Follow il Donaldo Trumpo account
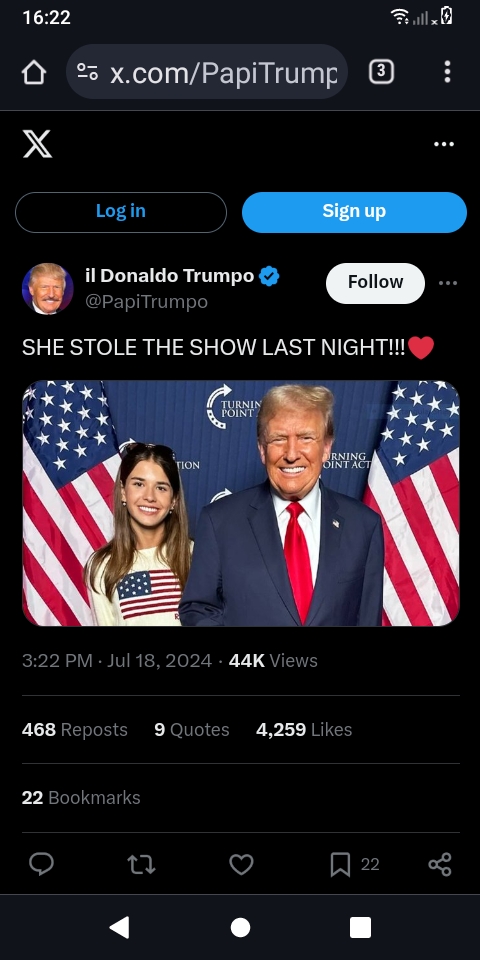 point(375,283)
